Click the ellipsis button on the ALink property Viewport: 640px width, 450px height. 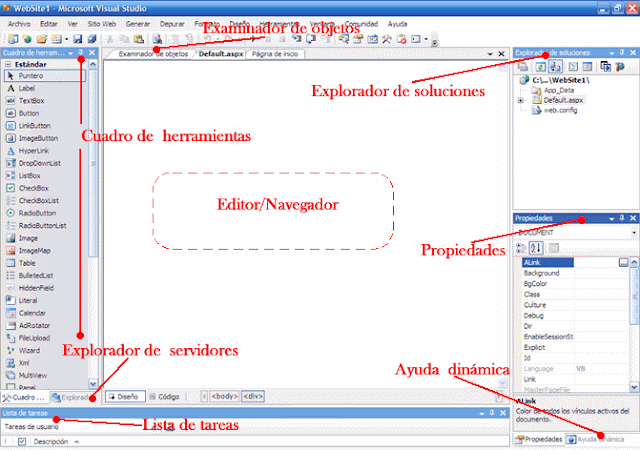pos(623,263)
